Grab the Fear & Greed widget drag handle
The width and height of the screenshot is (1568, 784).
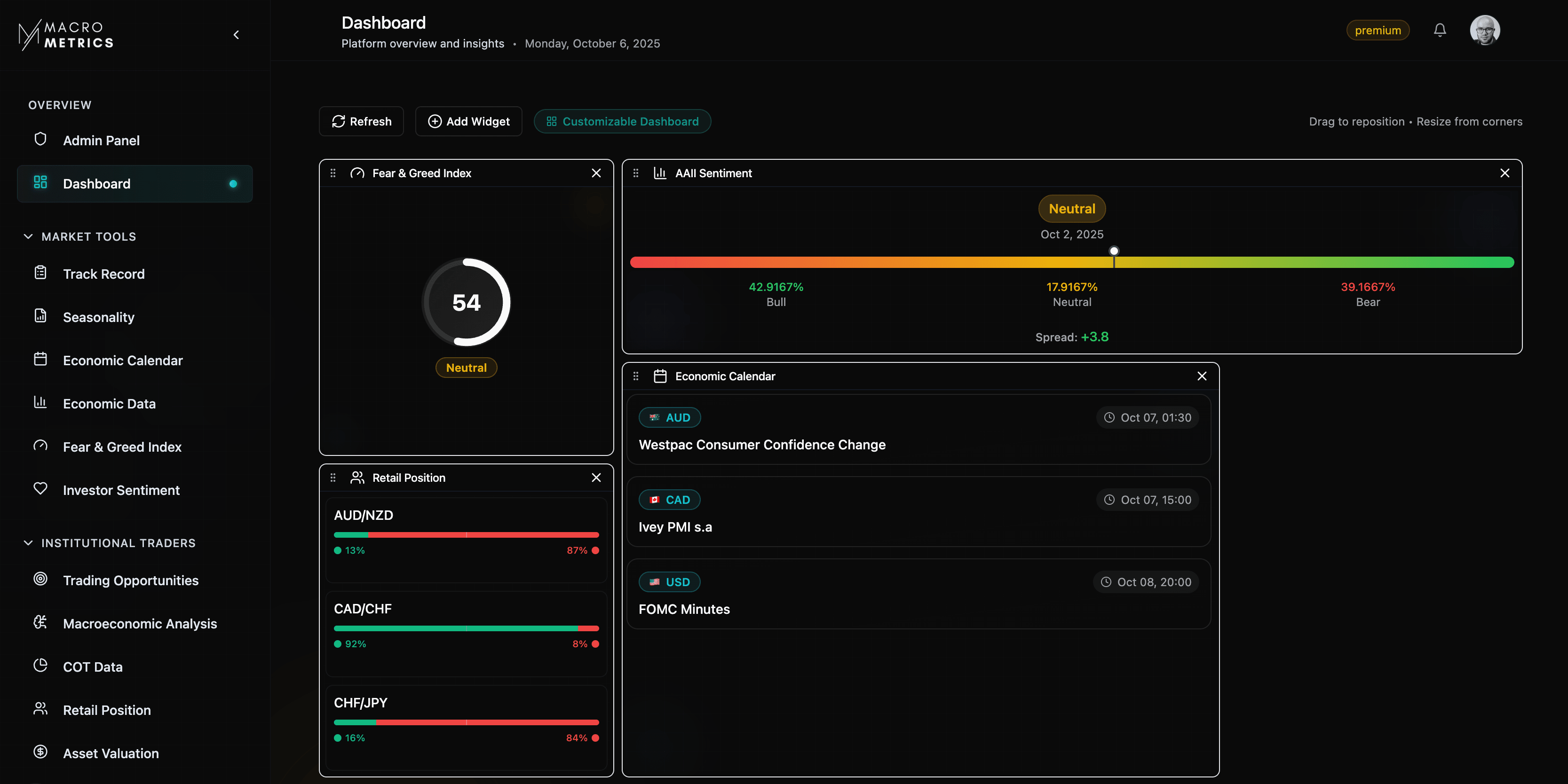[x=333, y=173]
